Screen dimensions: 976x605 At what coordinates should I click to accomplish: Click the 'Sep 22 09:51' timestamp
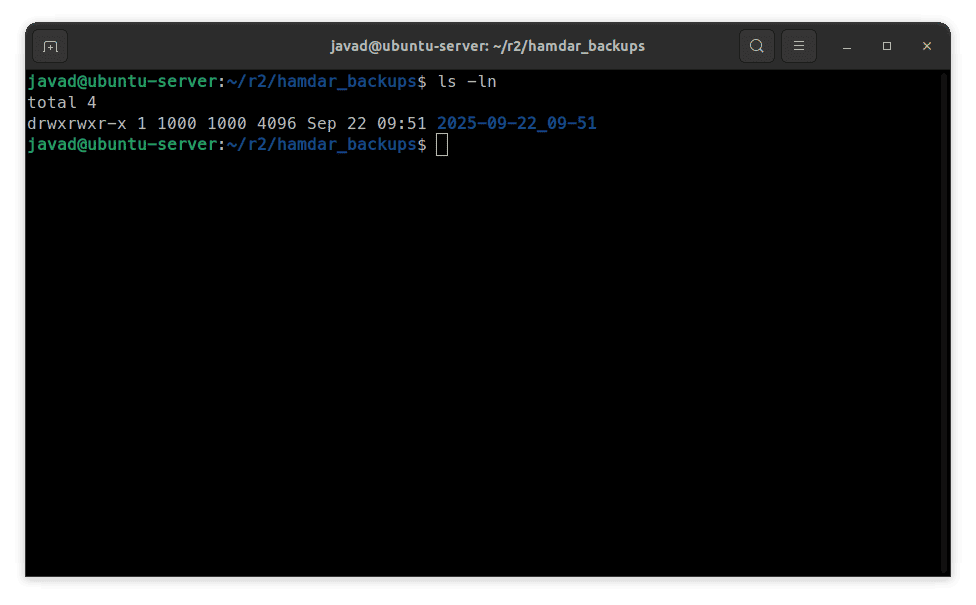tap(366, 123)
